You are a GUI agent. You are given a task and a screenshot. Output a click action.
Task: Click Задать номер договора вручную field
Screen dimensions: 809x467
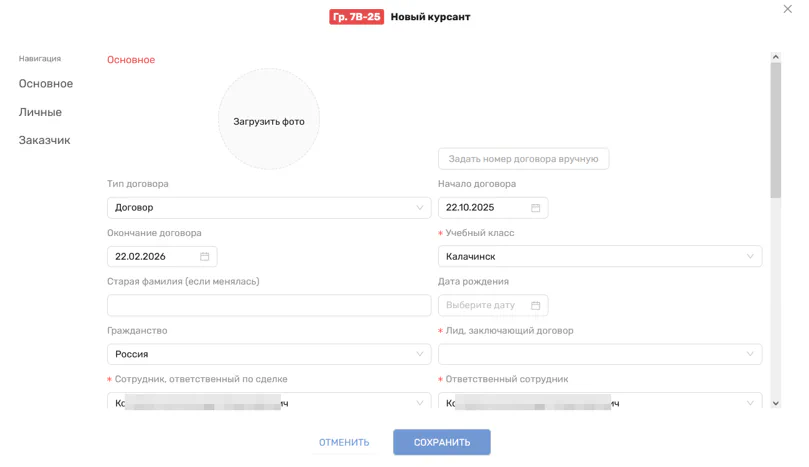(x=523, y=159)
